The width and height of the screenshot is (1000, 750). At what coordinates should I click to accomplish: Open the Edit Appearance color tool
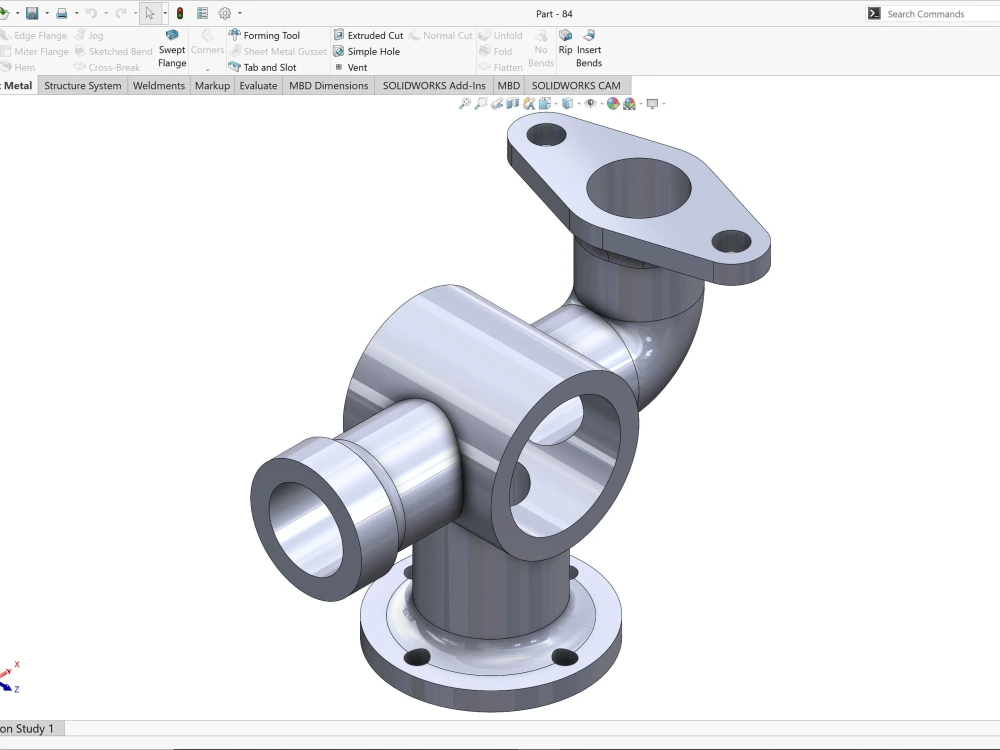614,103
